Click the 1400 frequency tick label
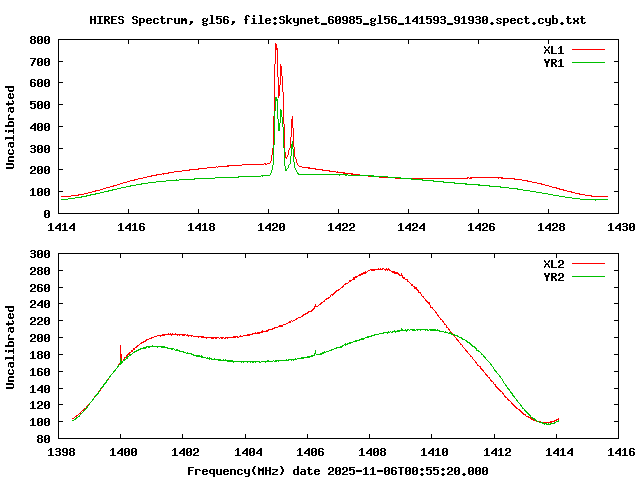 123,452
